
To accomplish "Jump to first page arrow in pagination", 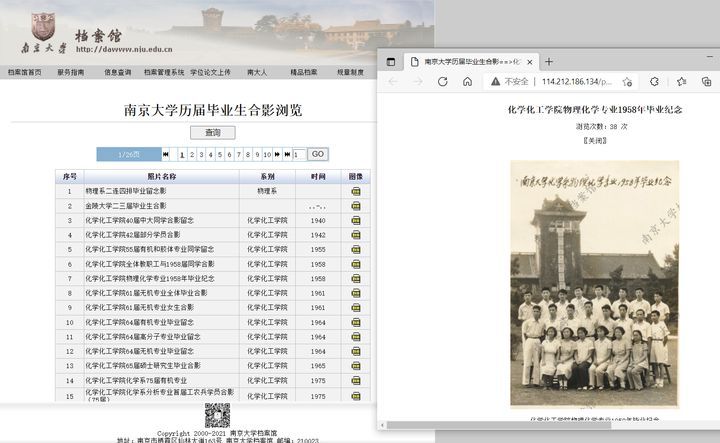I will point(166,154).
